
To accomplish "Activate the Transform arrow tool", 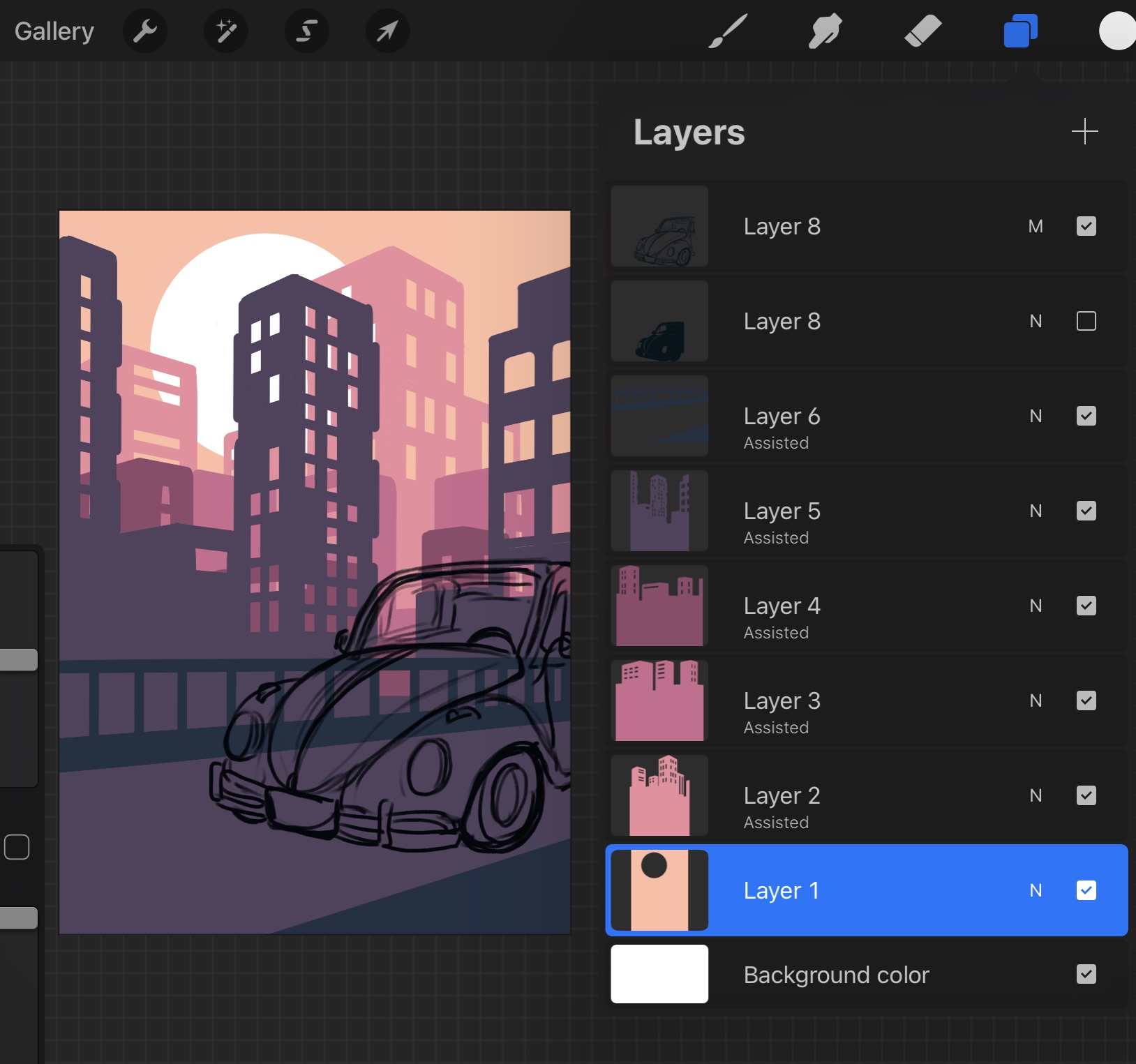I will point(387,31).
